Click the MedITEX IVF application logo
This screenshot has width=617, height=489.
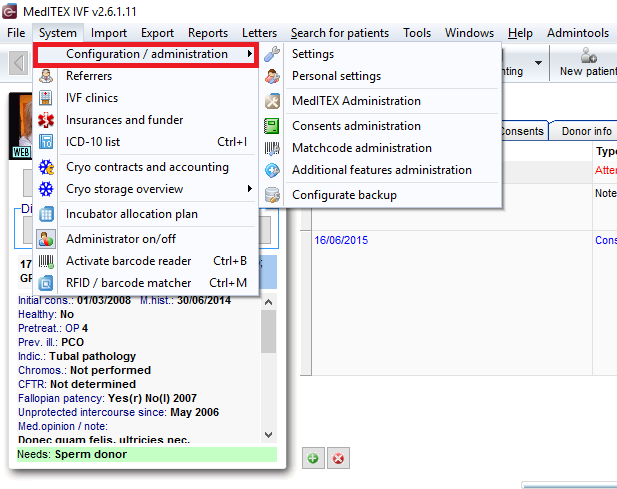9,11
